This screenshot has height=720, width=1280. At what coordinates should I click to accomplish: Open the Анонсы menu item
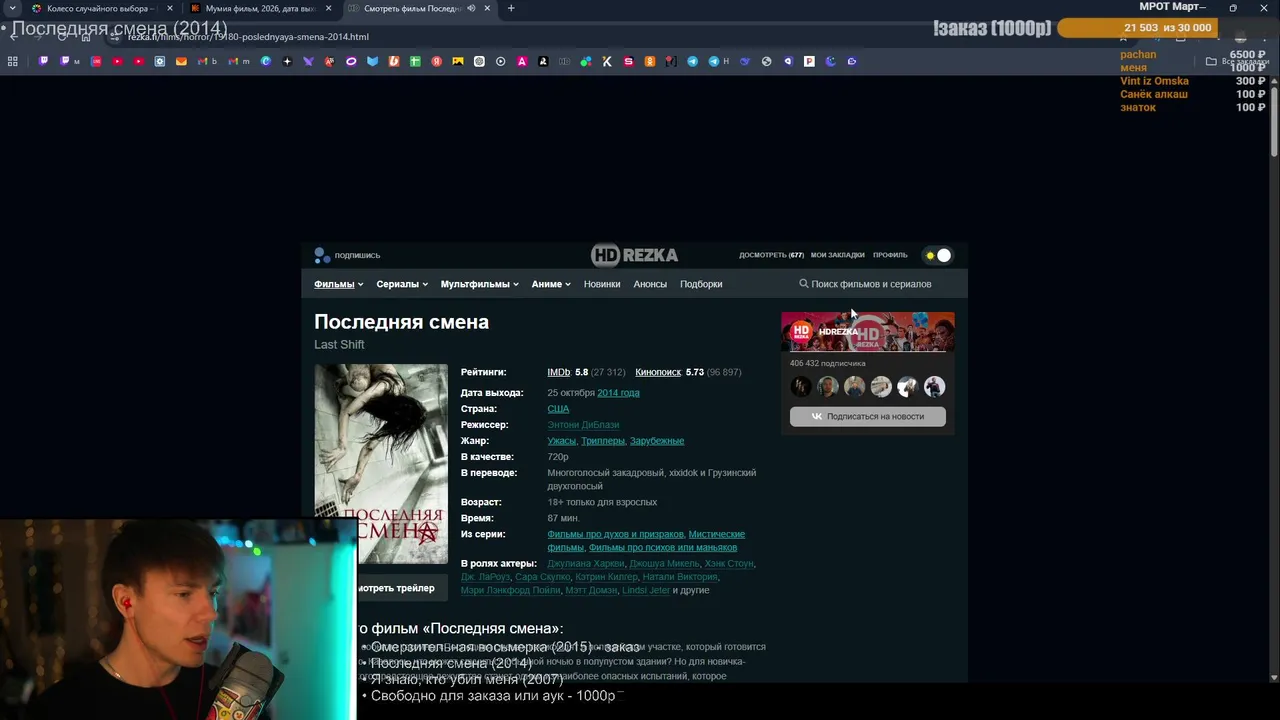[x=650, y=284]
